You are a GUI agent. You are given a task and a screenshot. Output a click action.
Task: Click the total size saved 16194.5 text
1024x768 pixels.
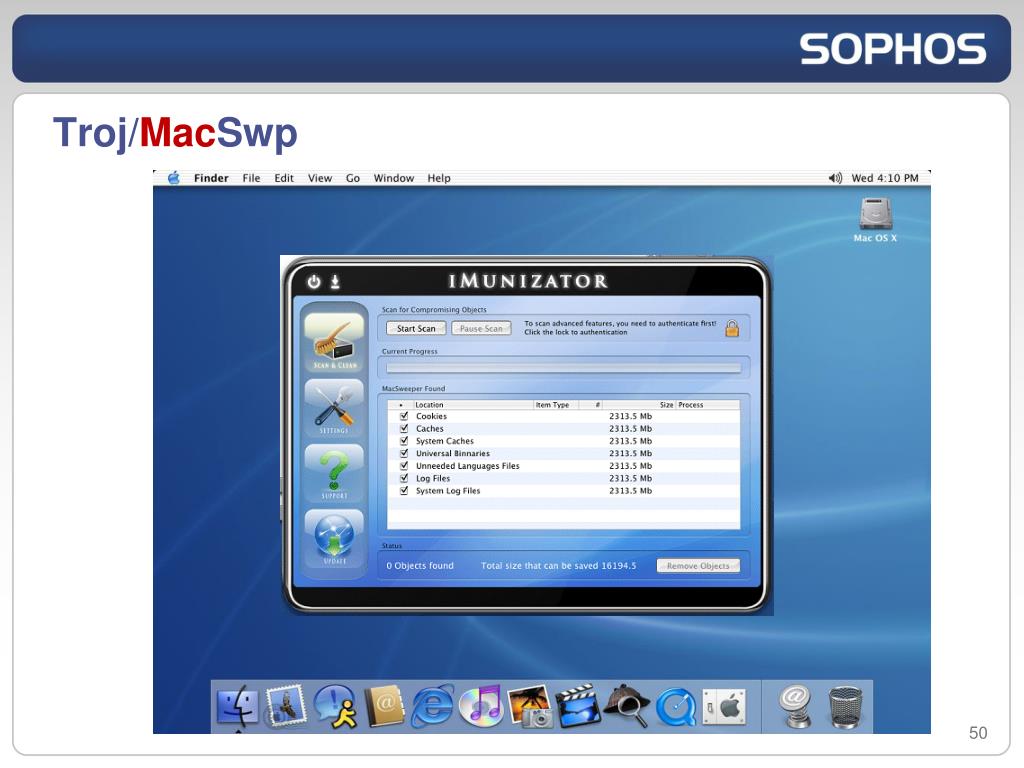click(x=558, y=566)
